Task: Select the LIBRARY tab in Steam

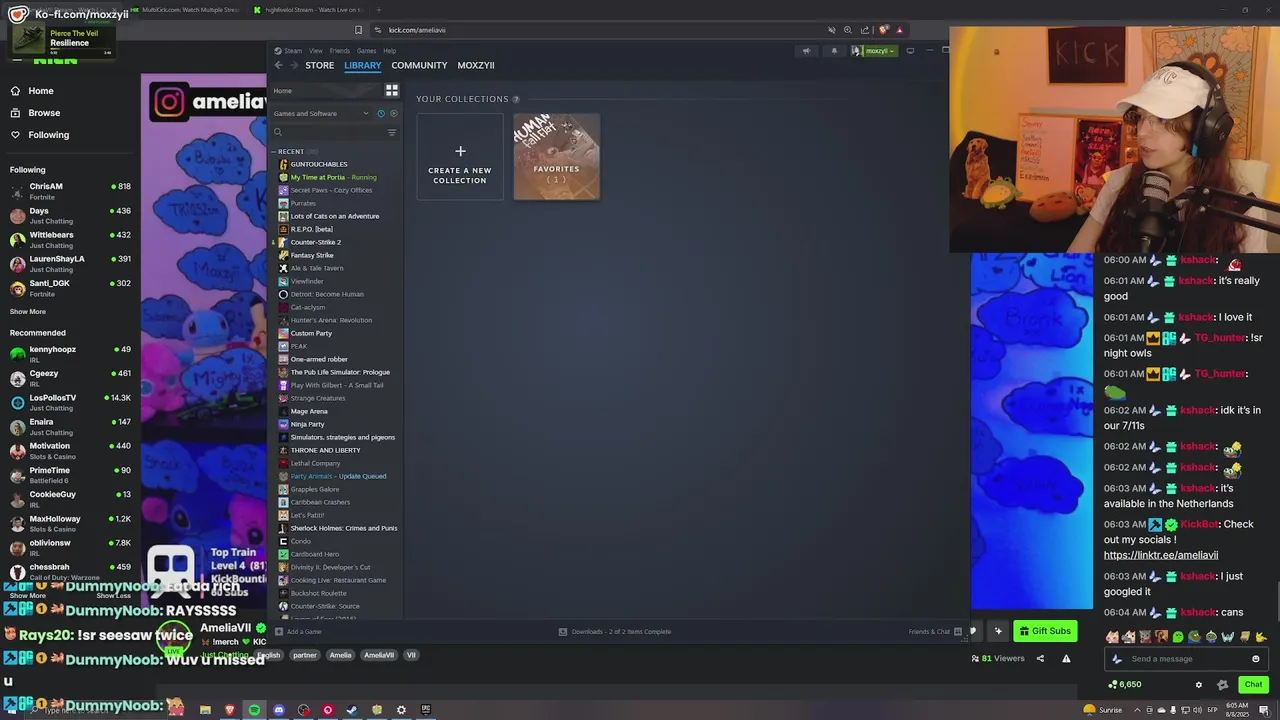Action: (362, 65)
